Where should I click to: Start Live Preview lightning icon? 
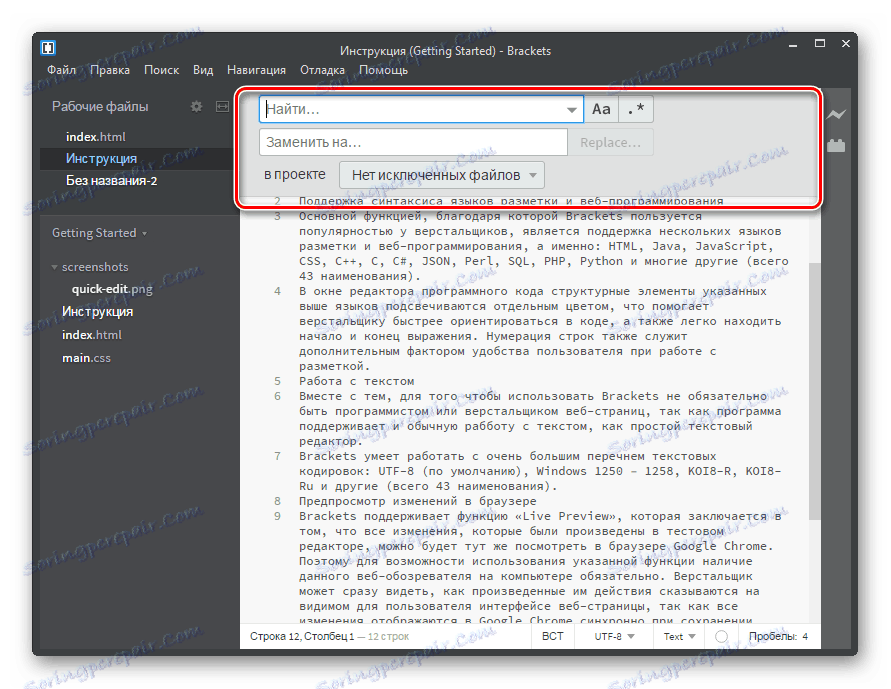click(x=836, y=115)
